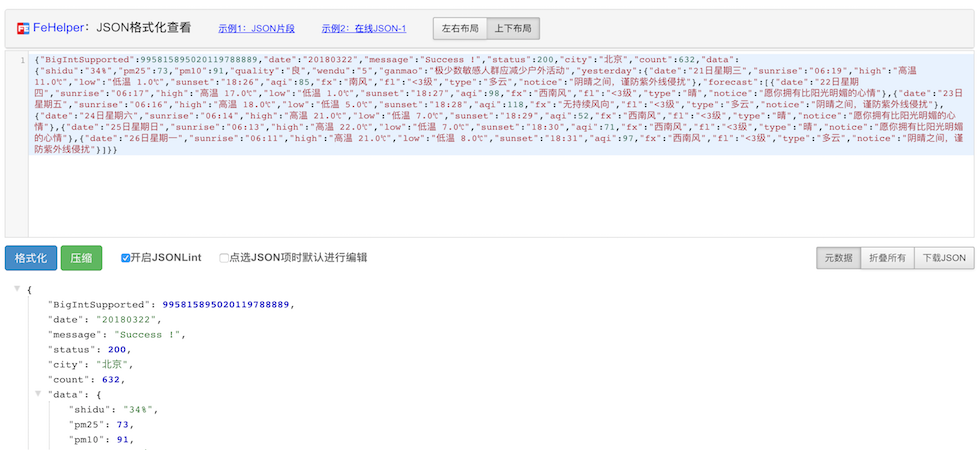Enable 点选JSON项时默认进行编辑 checkbox
This screenshot has width=980, height=450.
[224, 258]
